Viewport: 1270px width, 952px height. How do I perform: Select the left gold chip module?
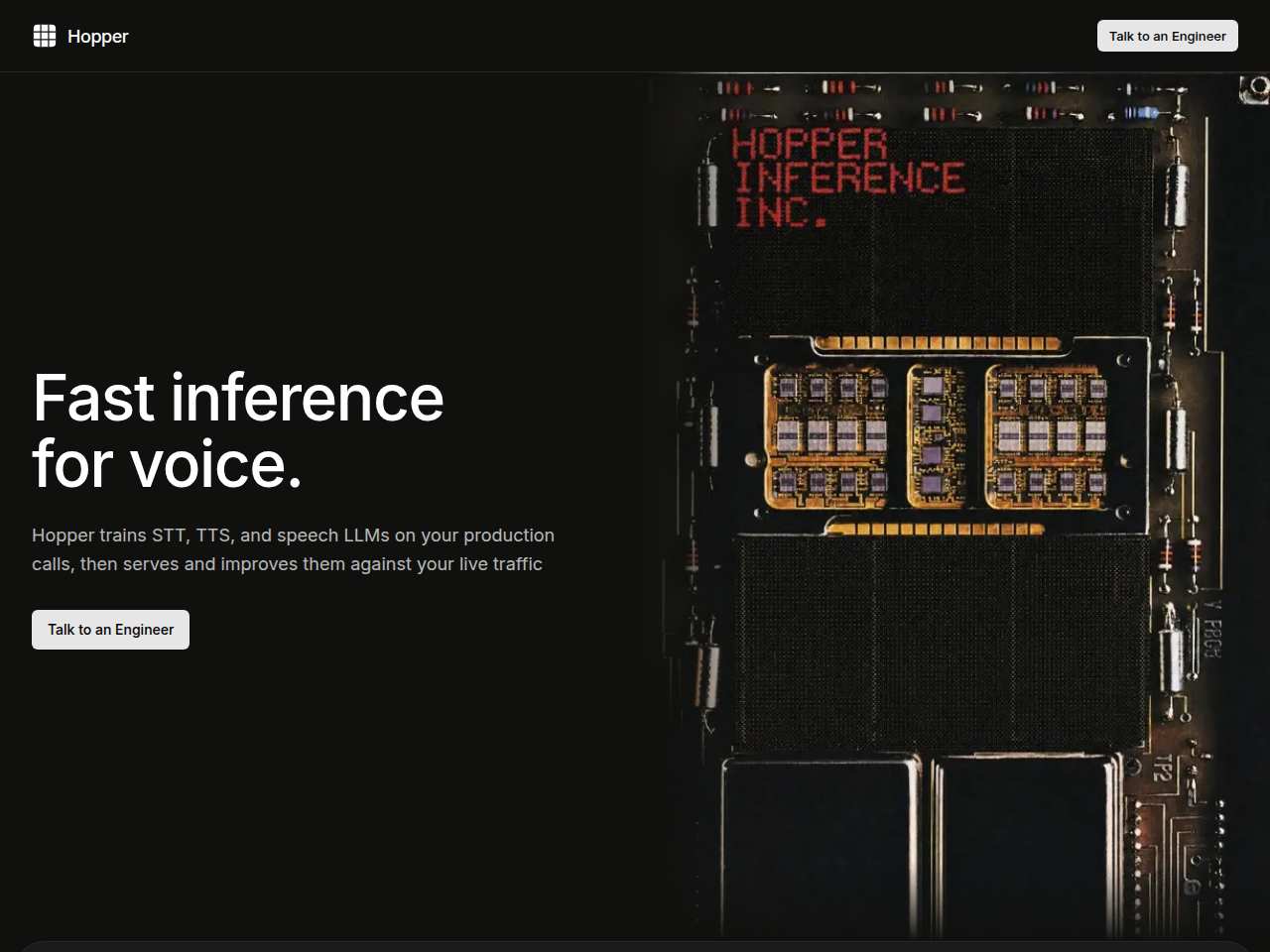[826, 435]
